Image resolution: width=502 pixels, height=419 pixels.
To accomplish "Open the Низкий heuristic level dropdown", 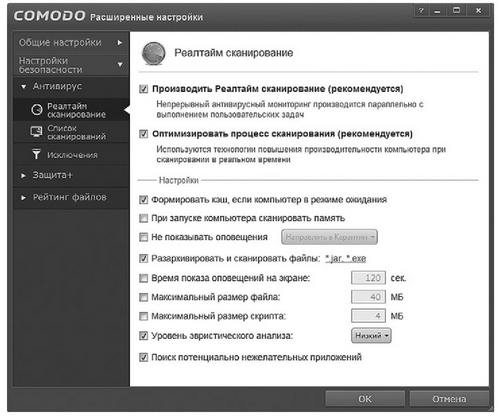I will click(371, 336).
